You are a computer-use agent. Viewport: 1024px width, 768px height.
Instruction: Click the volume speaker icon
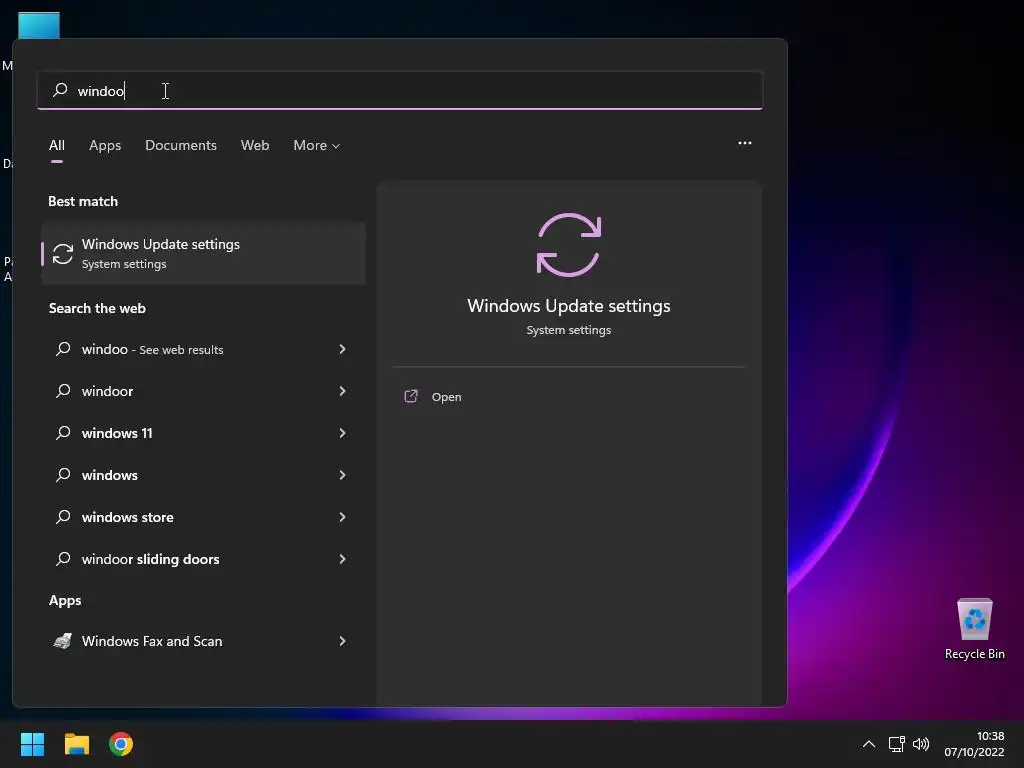coord(921,744)
